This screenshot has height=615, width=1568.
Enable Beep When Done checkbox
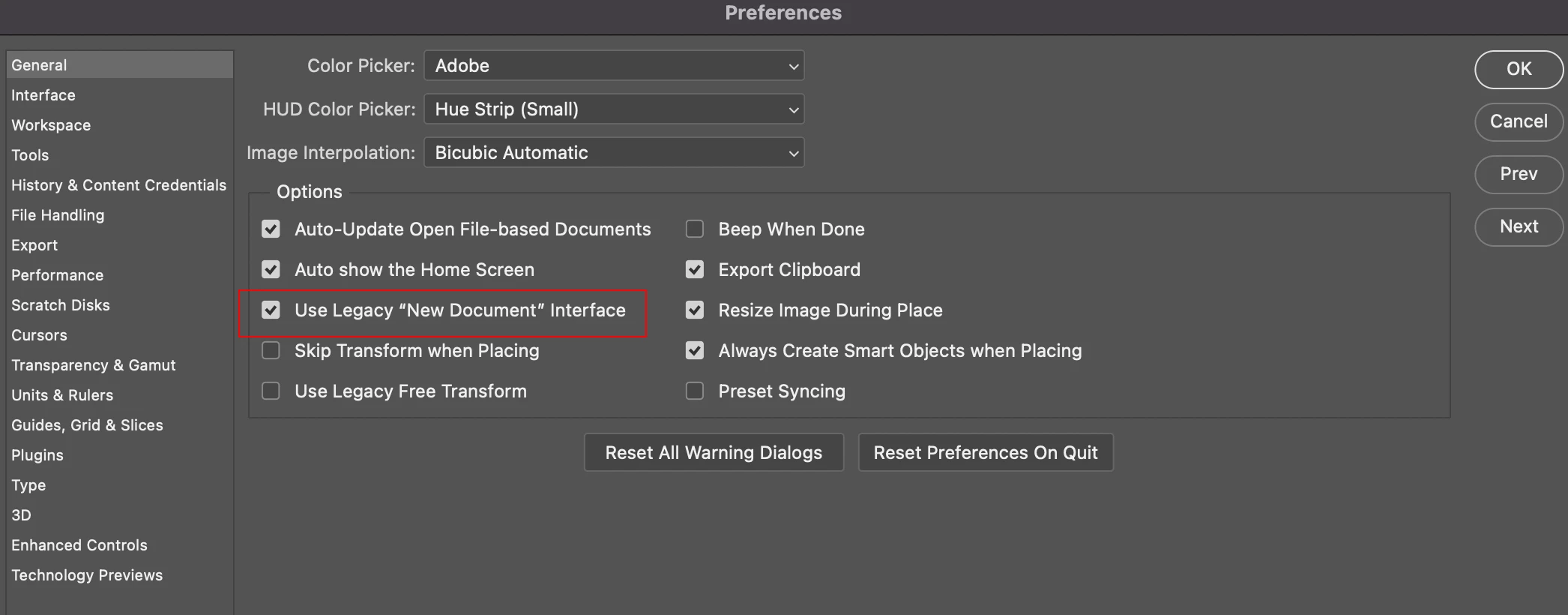click(x=695, y=229)
